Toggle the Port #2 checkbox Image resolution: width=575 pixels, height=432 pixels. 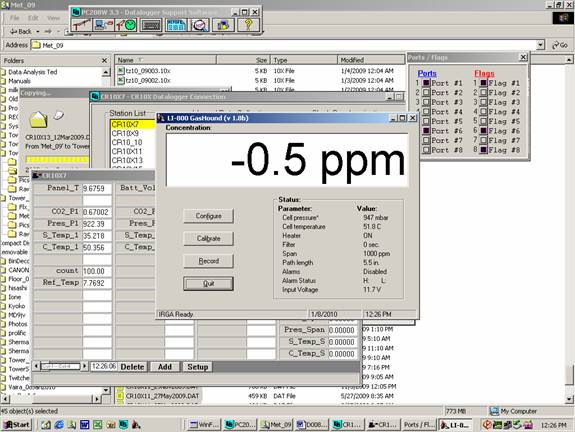tap(426, 92)
